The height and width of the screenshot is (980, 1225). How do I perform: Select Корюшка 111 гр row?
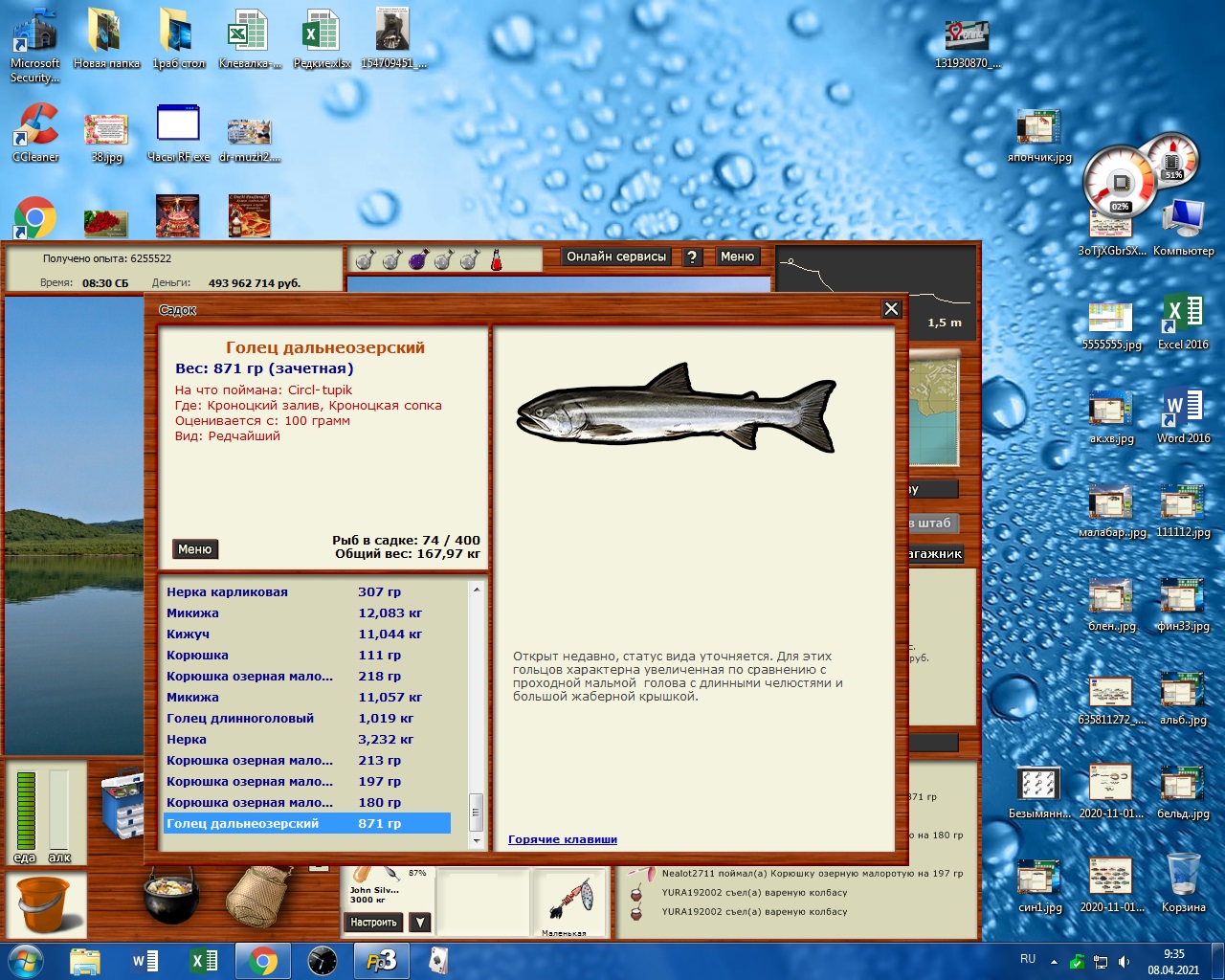[306, 655]
